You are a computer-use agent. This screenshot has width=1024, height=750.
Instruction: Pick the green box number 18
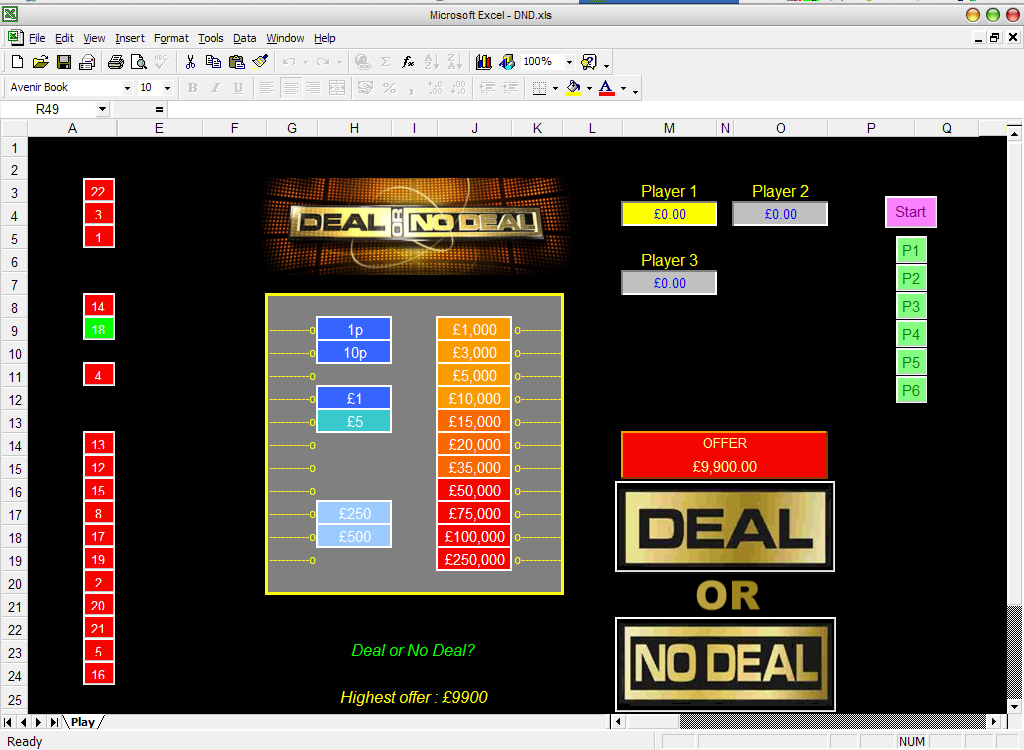[x=99, y=329]
